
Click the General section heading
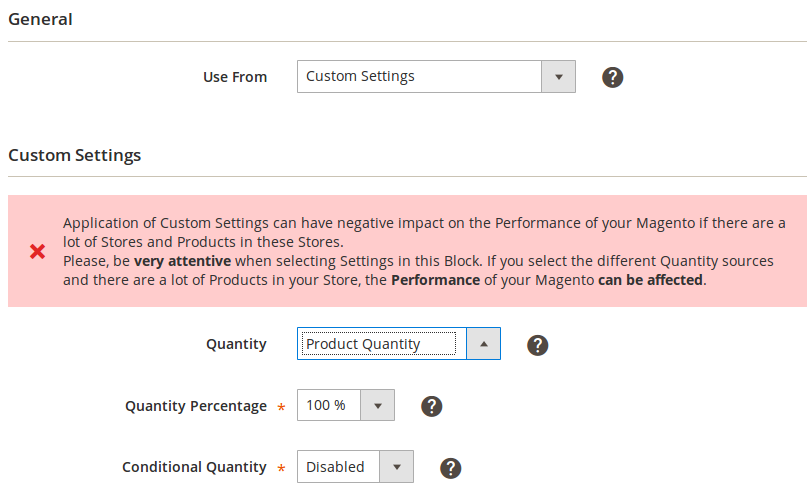click(40, 19)
